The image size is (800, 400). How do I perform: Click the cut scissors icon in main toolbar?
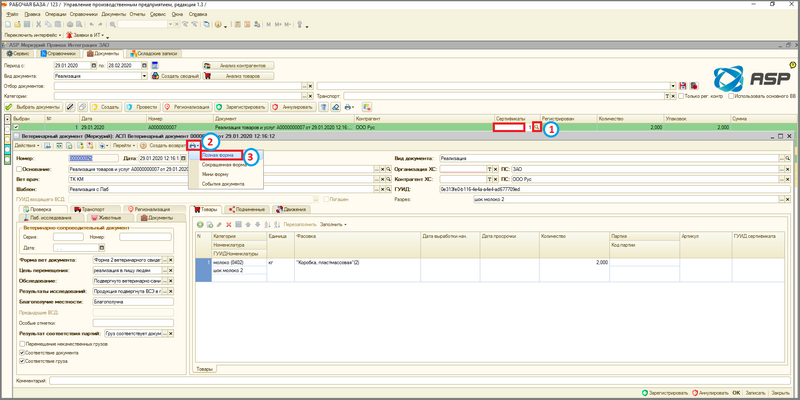tap(38, 24)
